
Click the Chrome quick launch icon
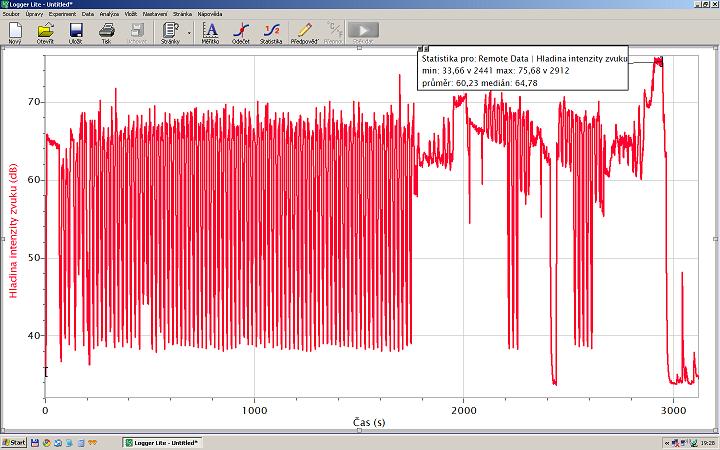point(46,443)
